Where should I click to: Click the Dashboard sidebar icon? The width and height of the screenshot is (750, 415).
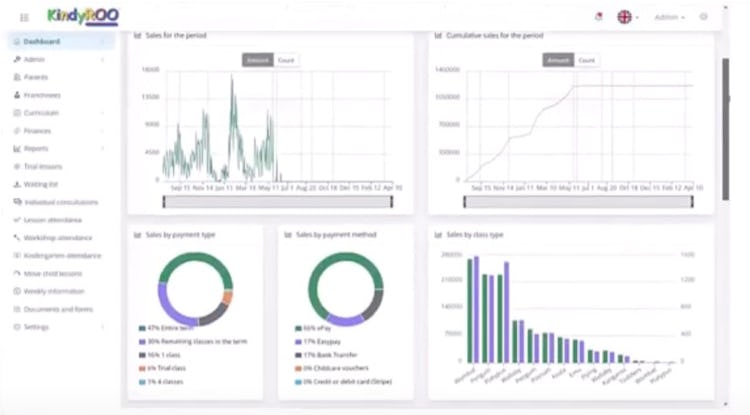tap(17, 42)
